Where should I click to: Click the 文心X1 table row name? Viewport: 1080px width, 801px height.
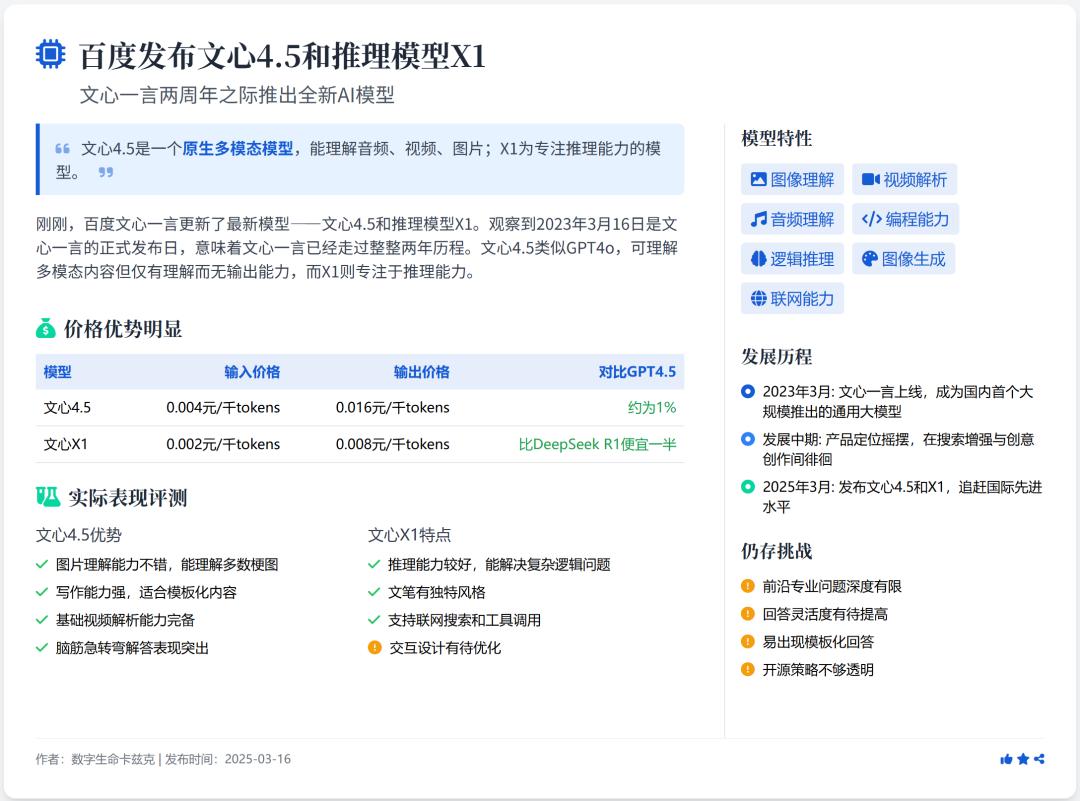coord(65,444)
